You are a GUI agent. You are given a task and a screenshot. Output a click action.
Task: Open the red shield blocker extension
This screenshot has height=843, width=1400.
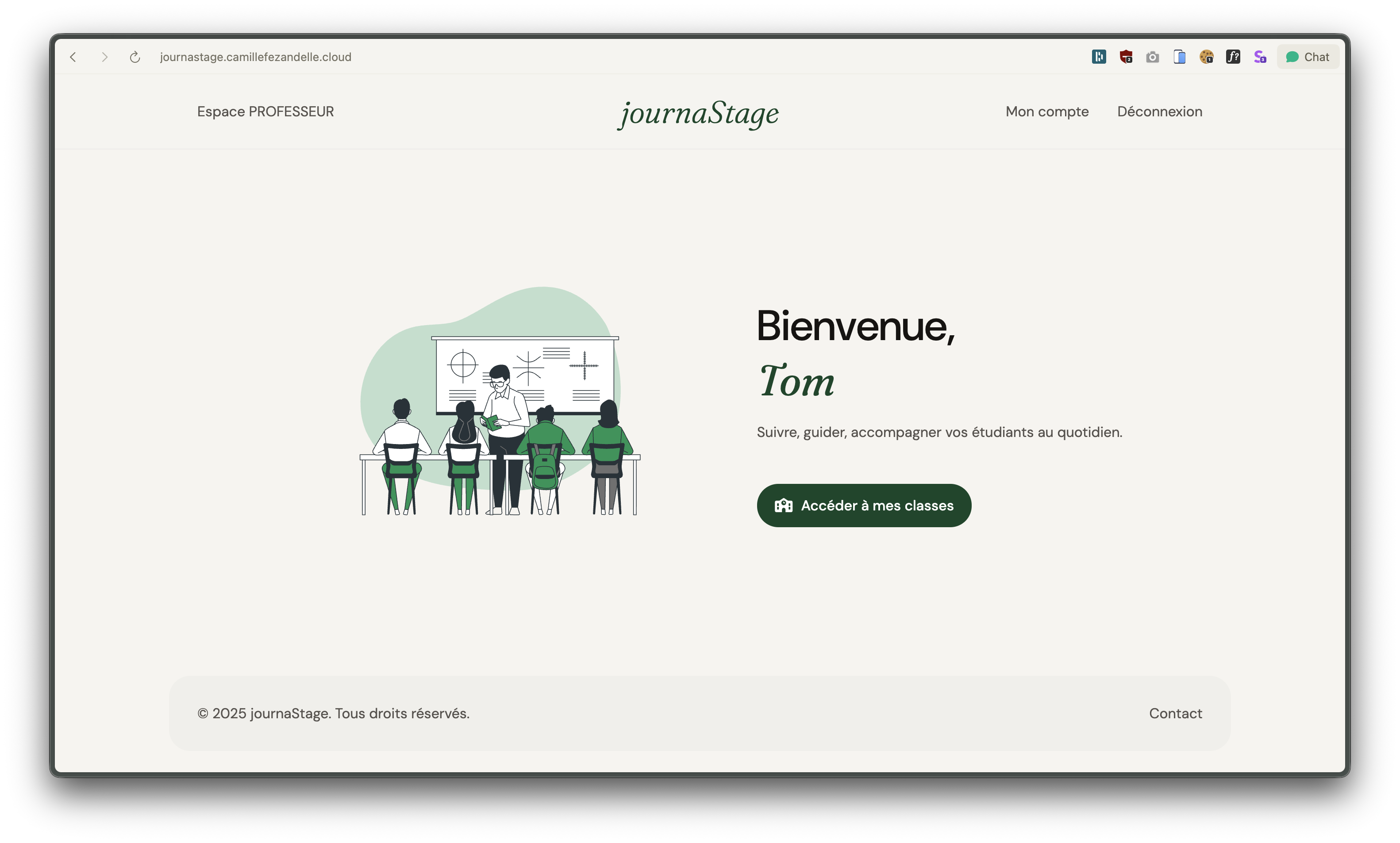1126,57
